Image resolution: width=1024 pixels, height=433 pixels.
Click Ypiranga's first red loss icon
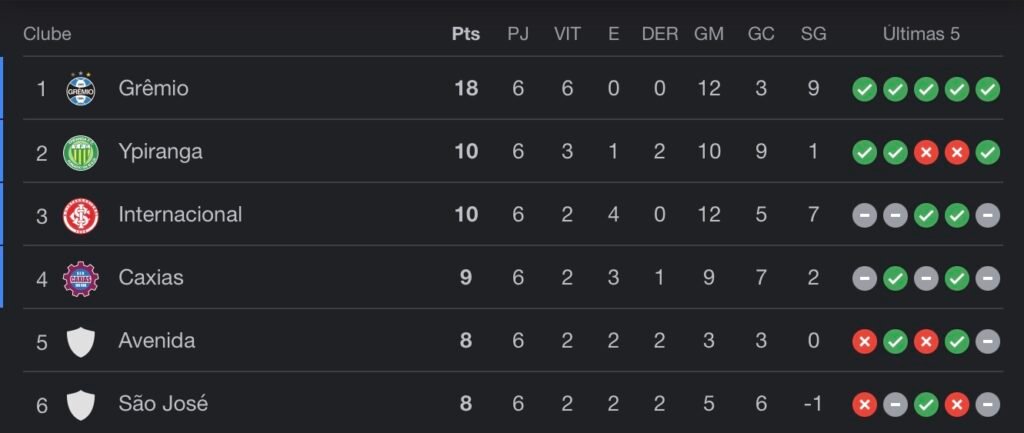coord(926,152)
